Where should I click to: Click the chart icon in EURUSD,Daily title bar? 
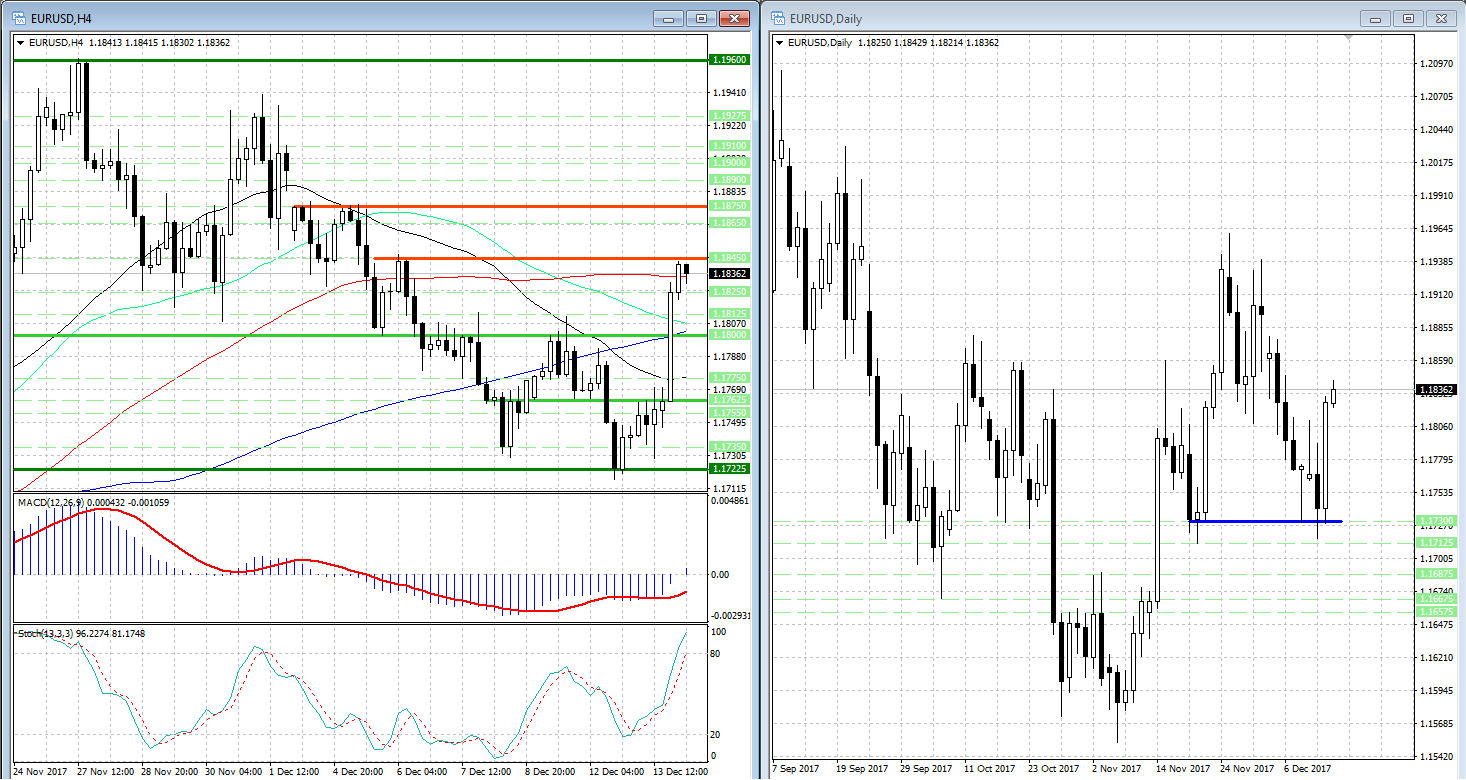(777, 18)
